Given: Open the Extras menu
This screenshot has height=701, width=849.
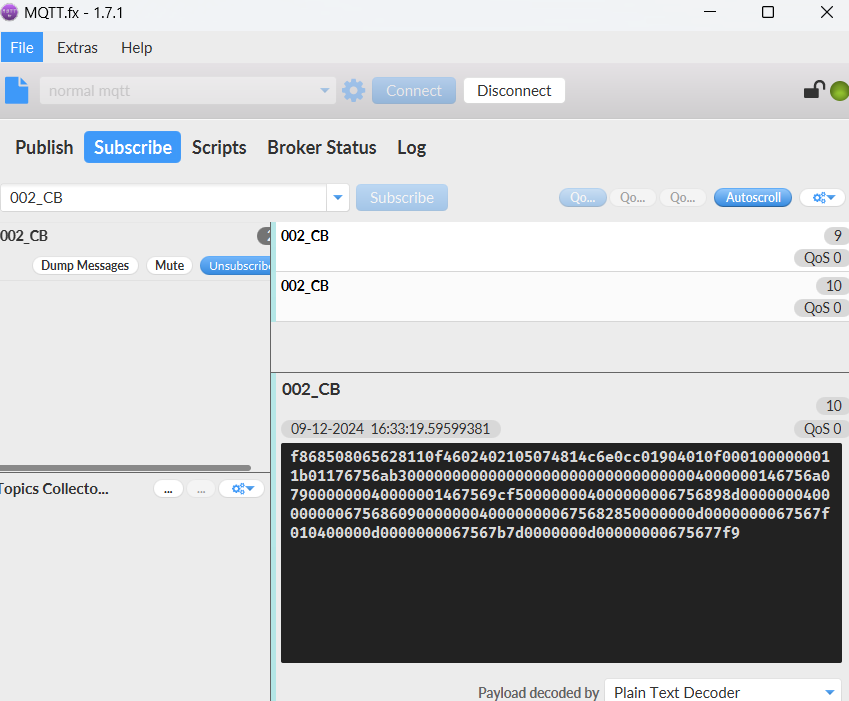Looking at the screenshot, I should coord(77,48).
